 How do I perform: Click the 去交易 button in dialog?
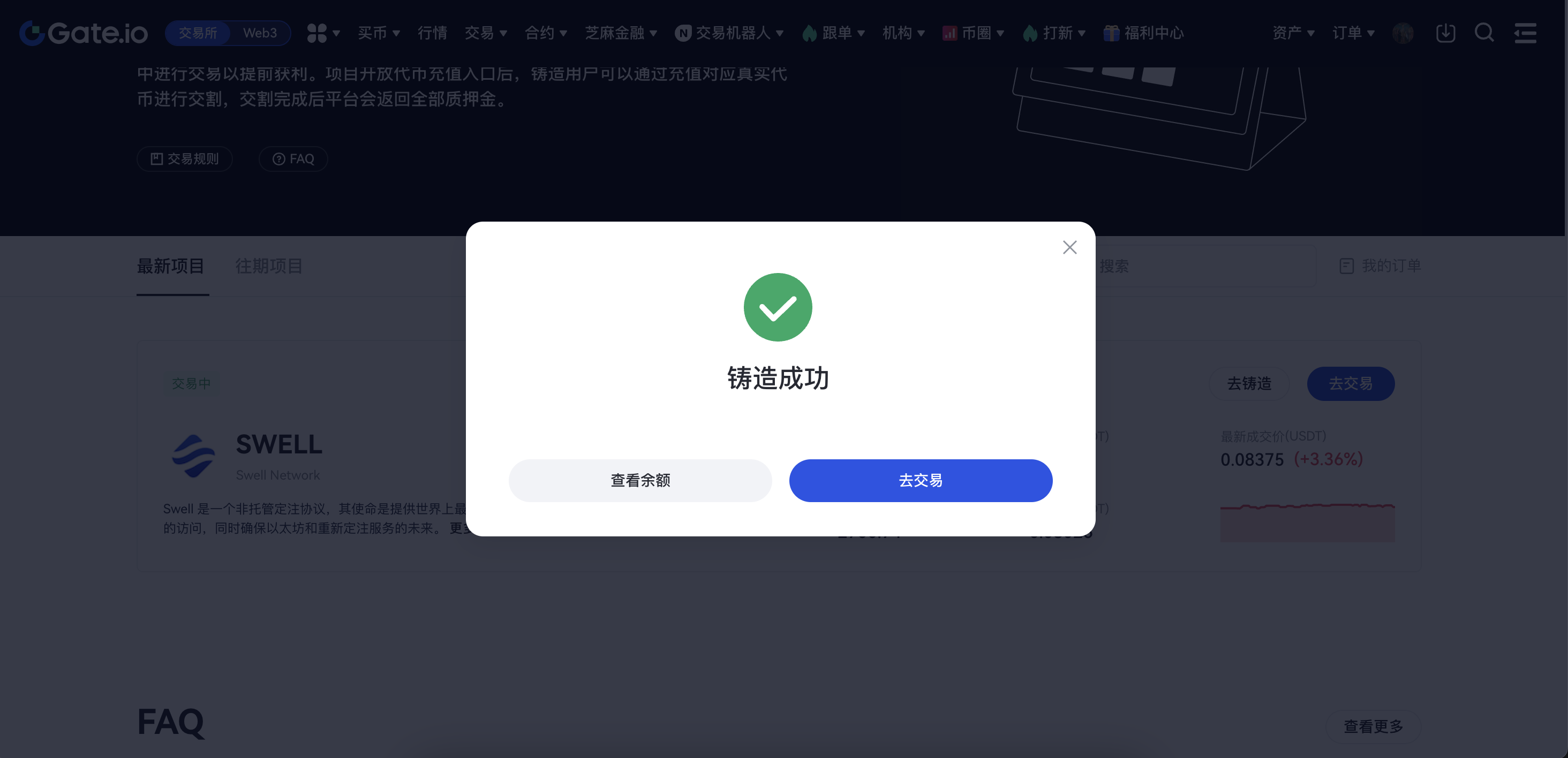tap(921, 481)
